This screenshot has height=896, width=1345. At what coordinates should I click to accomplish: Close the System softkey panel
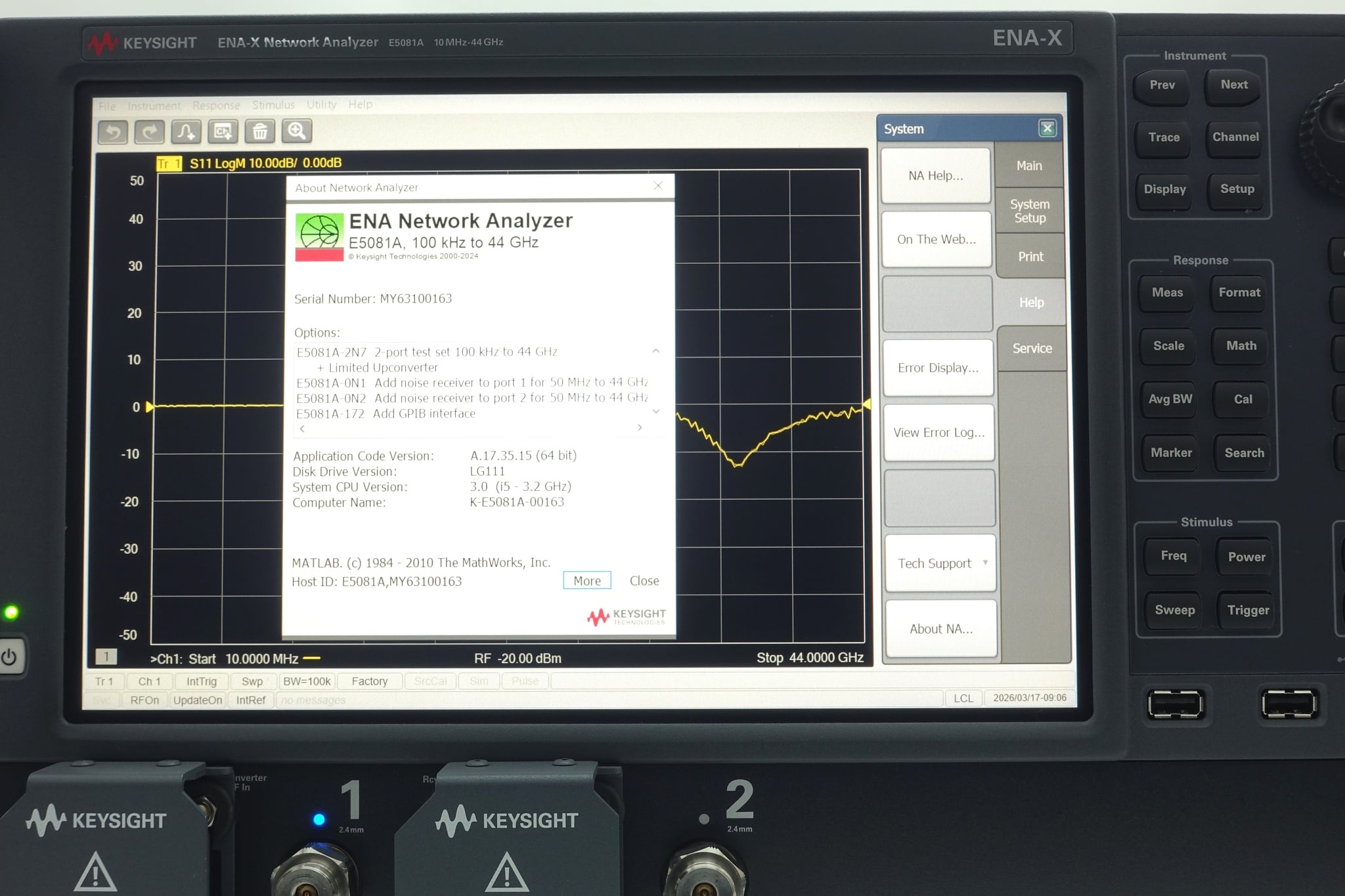[x=1047, y=128]
